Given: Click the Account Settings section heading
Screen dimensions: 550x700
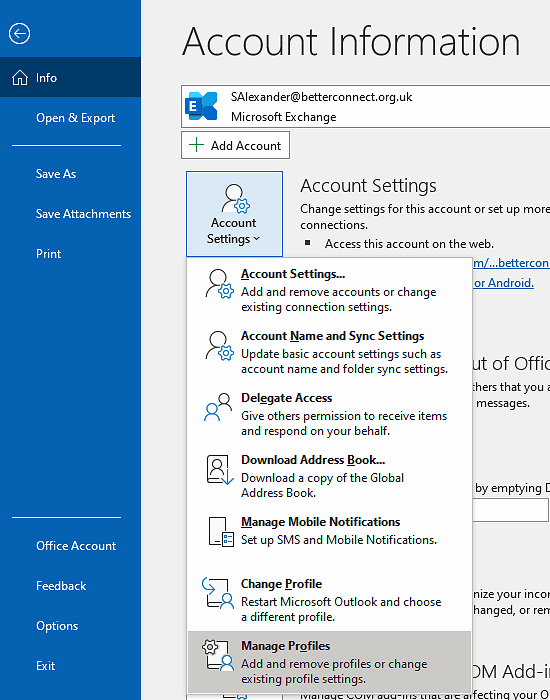Looking at the screenshot, I should pos(368,186).
